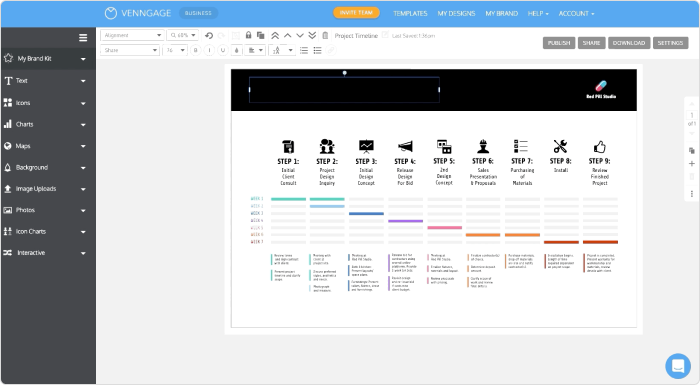Delete selected element with trash icon
Image resolution: width=700 pixels, height=385 pixels.
[325, 35]
